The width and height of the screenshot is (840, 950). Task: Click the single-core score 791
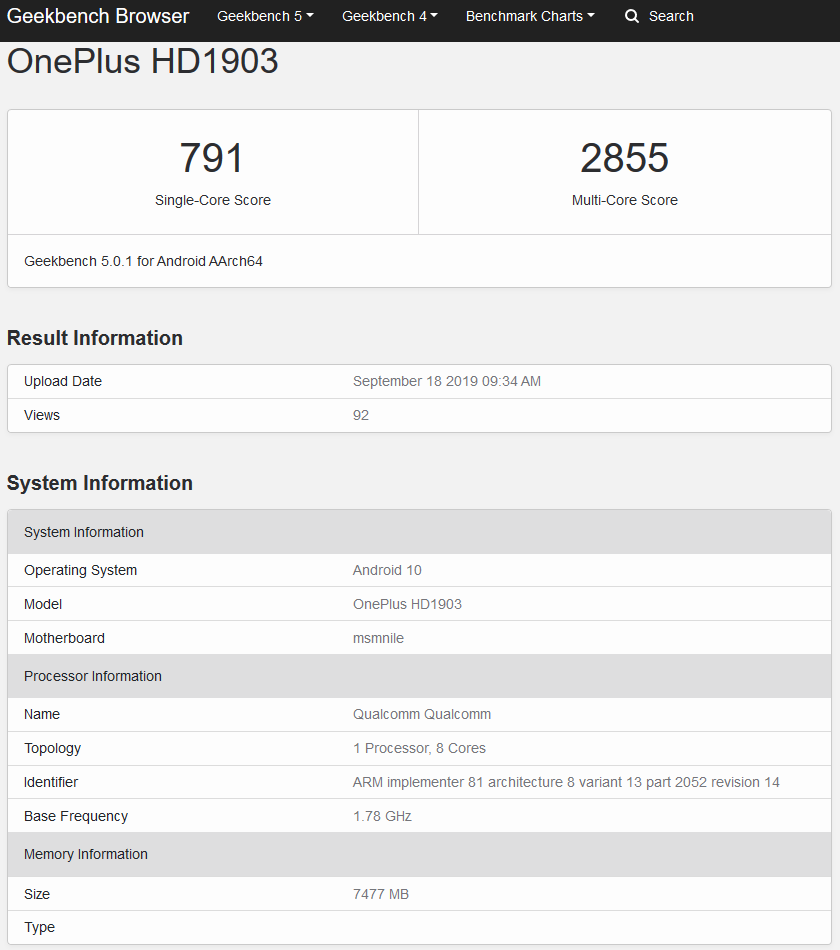pyautogui.click(x=212, y=158)
